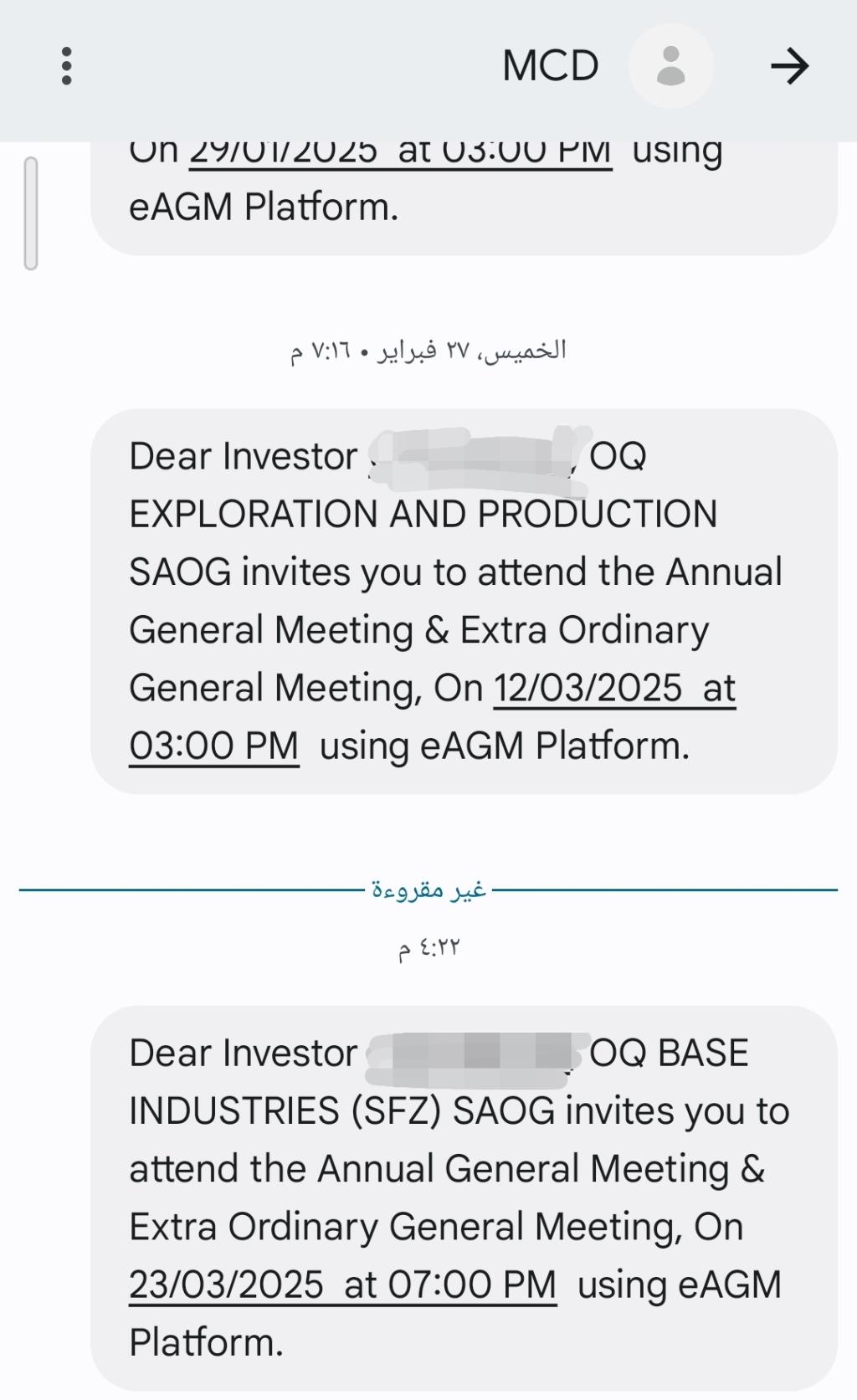Viewport: 857px width, 1400px height.
Task: Open the 29/01/2025 at 03:00 PM date link
Action: point(400,153)
